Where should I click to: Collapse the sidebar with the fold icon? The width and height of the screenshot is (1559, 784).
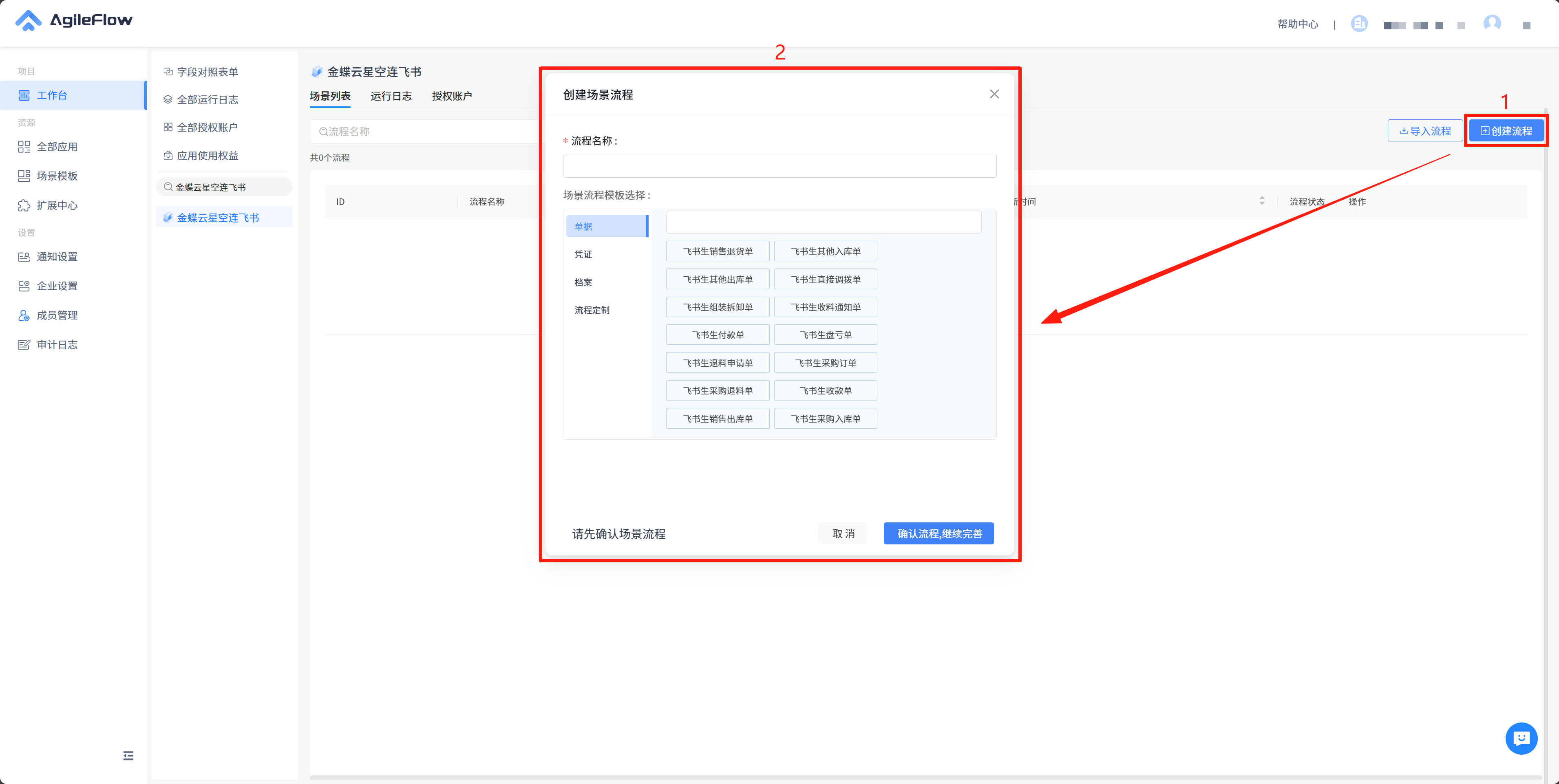[x=128, y=755]
